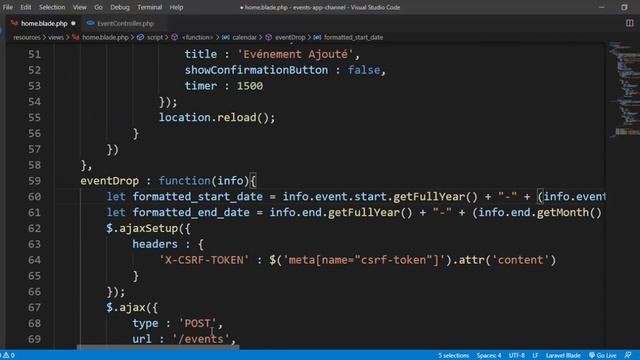Click the 5 selections status item
The image size is (640, 360).
[x=453, y=356]
